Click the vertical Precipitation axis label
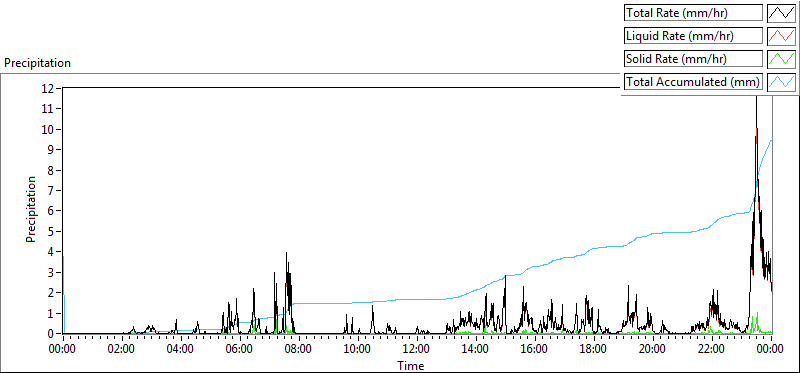Image resolution: width=800 pixels, height=373 pixels. point(31,209)
